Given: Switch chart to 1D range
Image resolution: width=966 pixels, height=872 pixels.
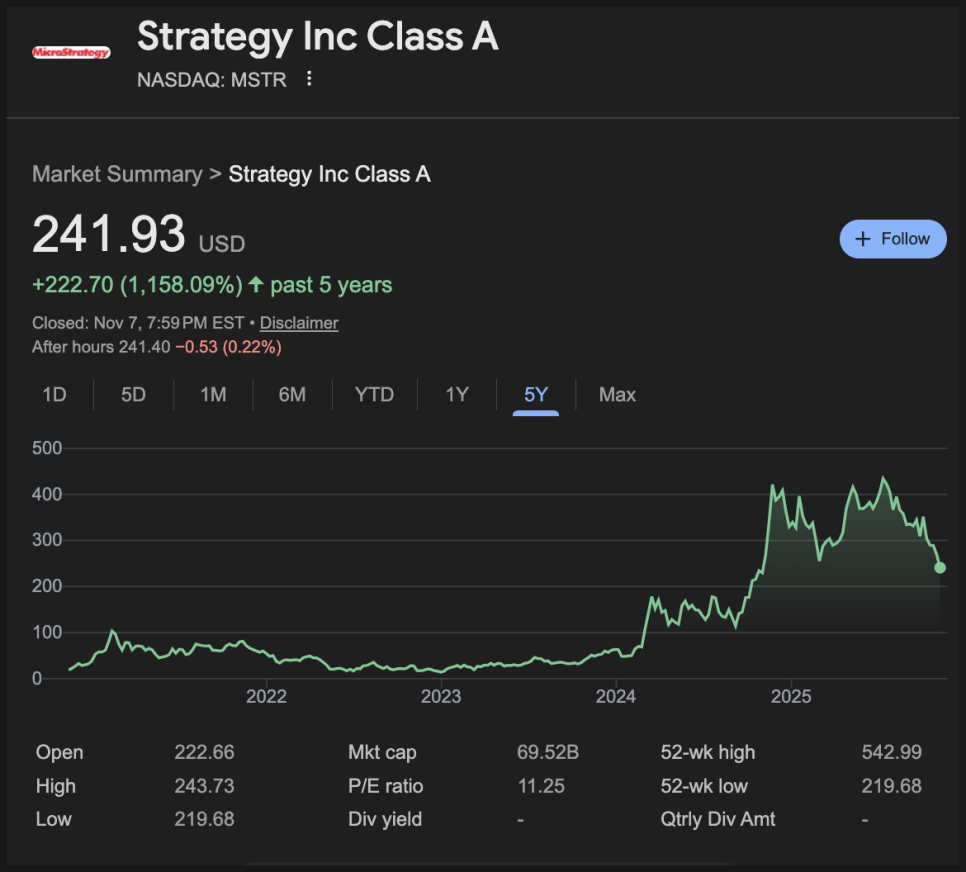Looking at the screenshot, I should [54, 395].
